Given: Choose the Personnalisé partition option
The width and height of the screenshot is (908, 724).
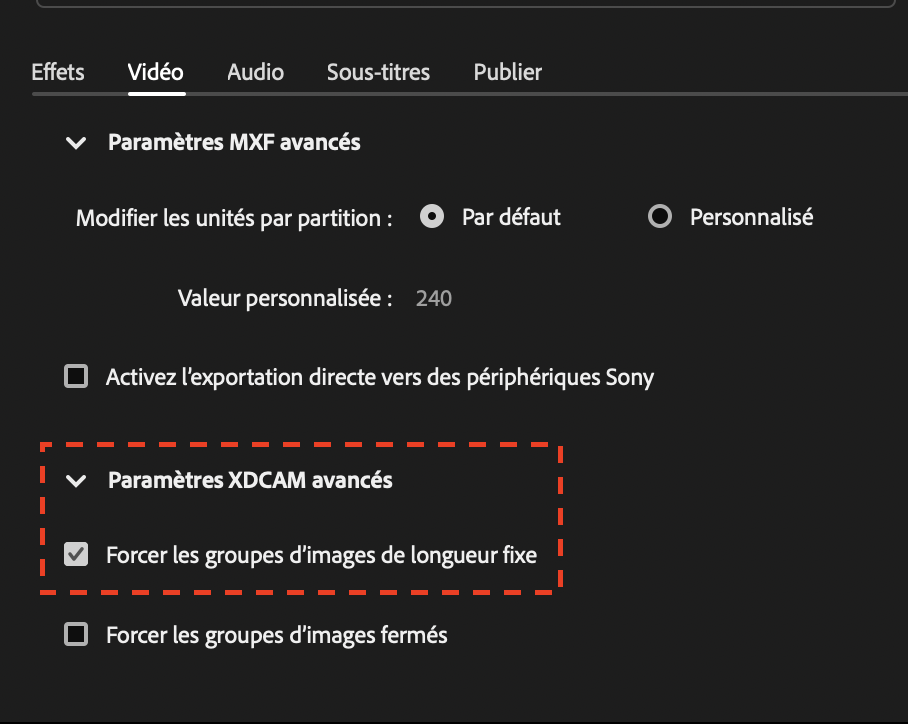Looking at the screenshot, I should (660, 216).
